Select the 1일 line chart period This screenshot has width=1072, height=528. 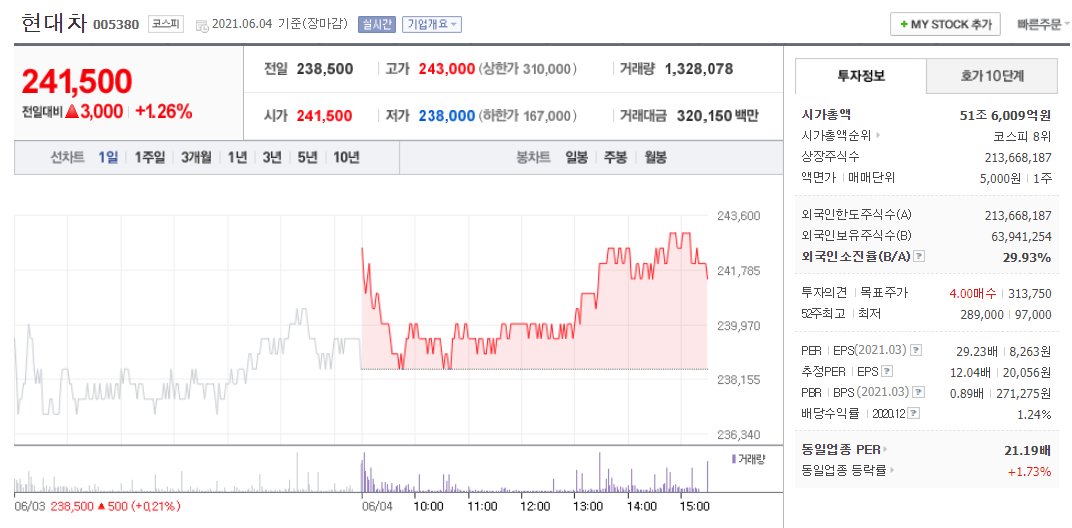108,157
